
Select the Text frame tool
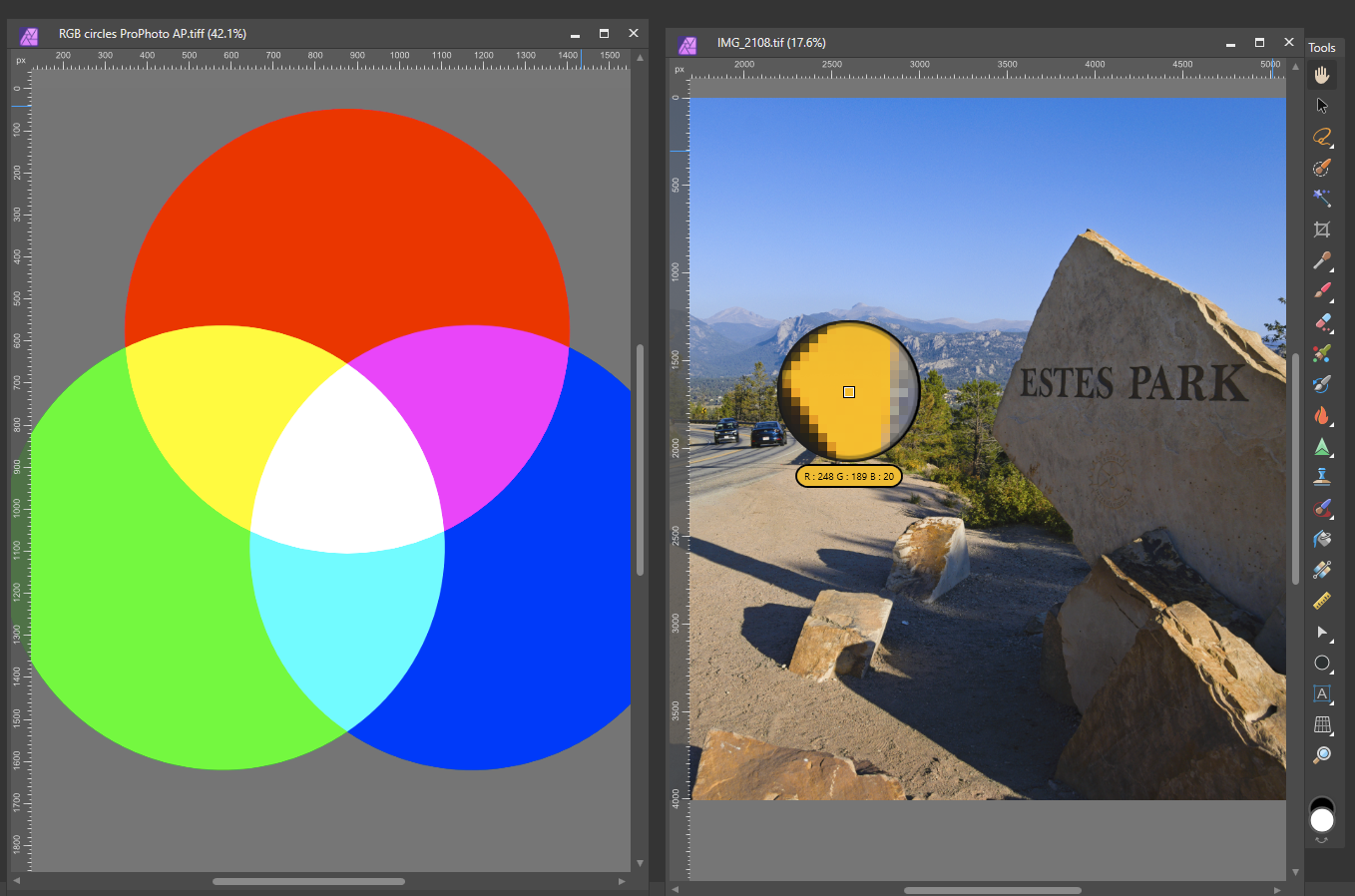(x=1322, y=693)
